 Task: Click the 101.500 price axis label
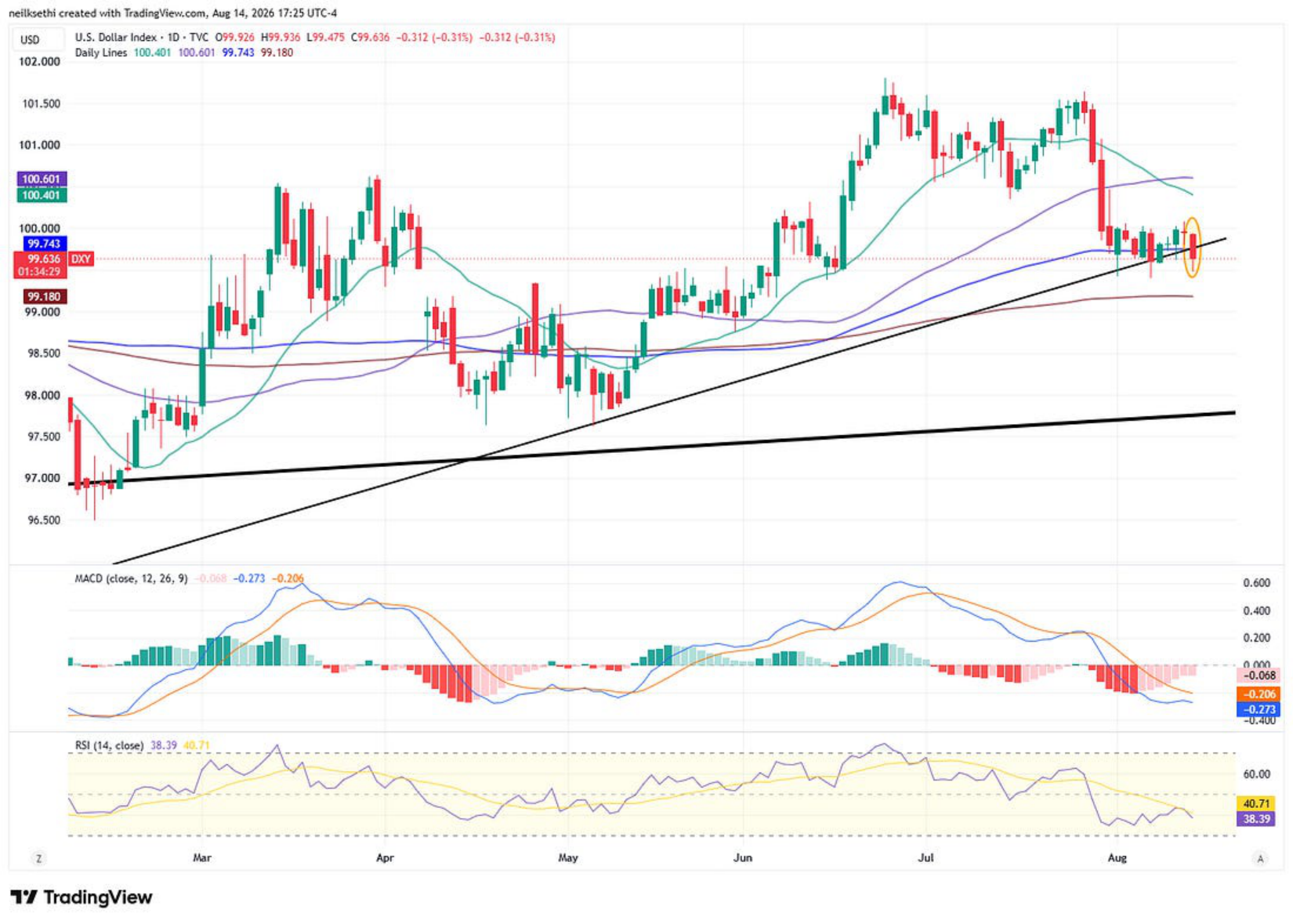coord(40,104)
